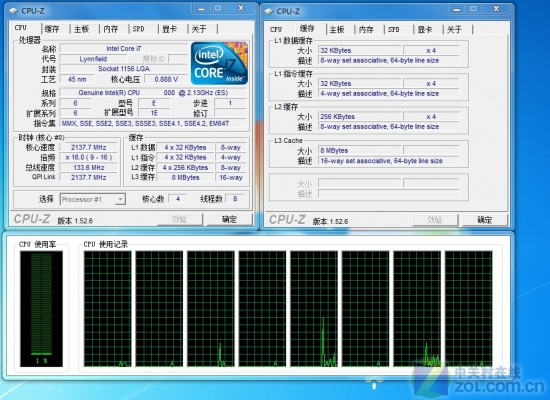Screen dimensions: 550x400
Task: Open the 显卡 tab in right CPU-Z window
Action: click(x=425, y=29)
